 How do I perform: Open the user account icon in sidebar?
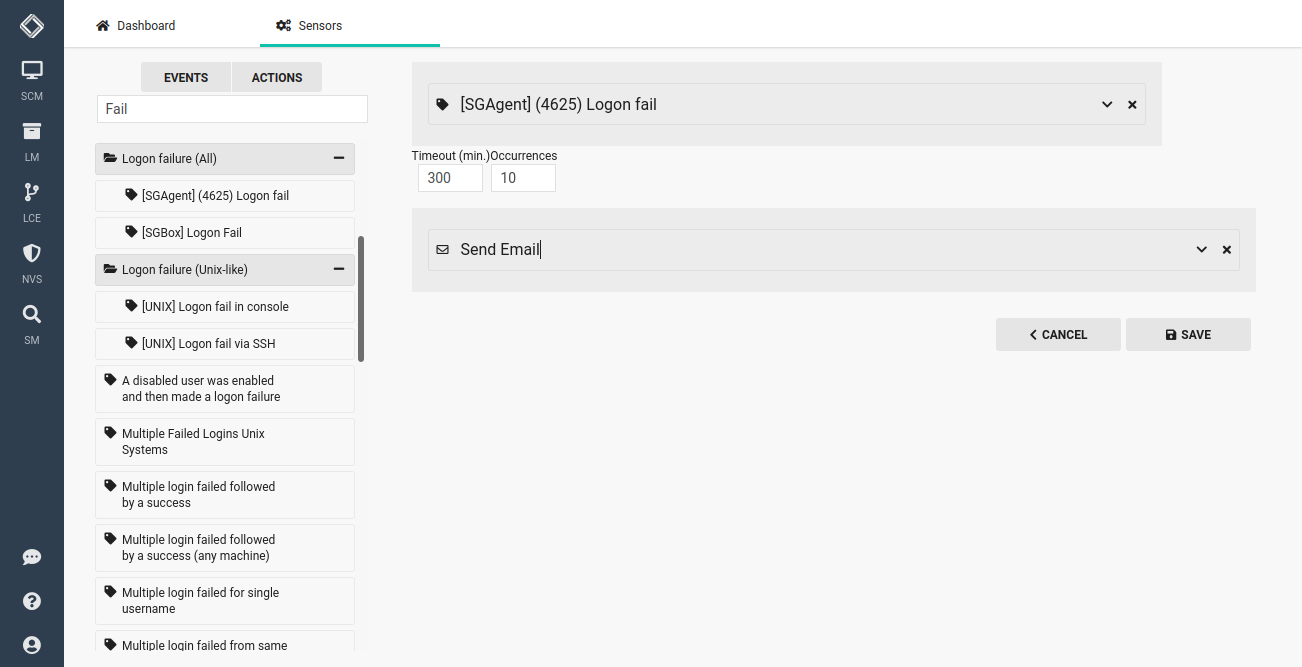coord(31,645)
